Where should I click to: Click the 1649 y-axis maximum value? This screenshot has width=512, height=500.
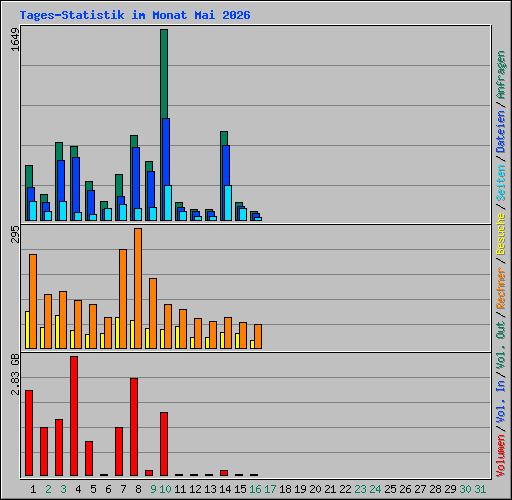click(15, 39)
